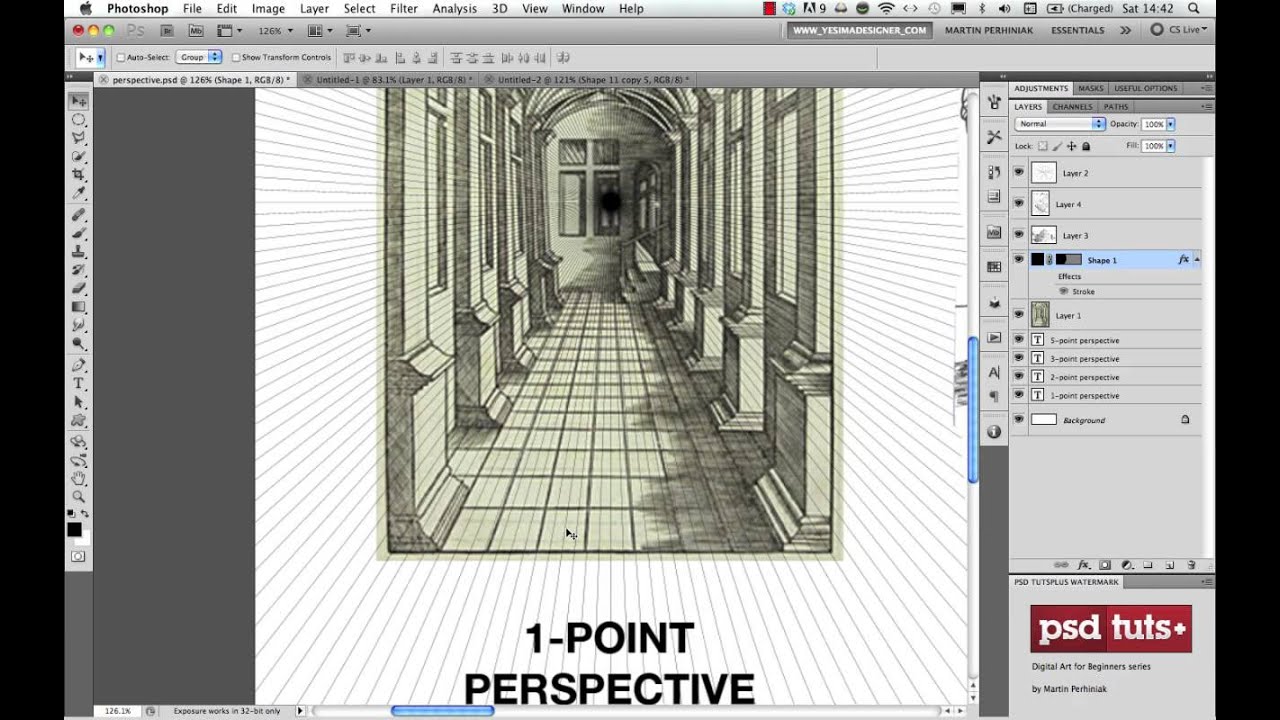Click WWW_YESIMADESIGNER_COM workspace button

pyautogui.click(x=860, y=31)
